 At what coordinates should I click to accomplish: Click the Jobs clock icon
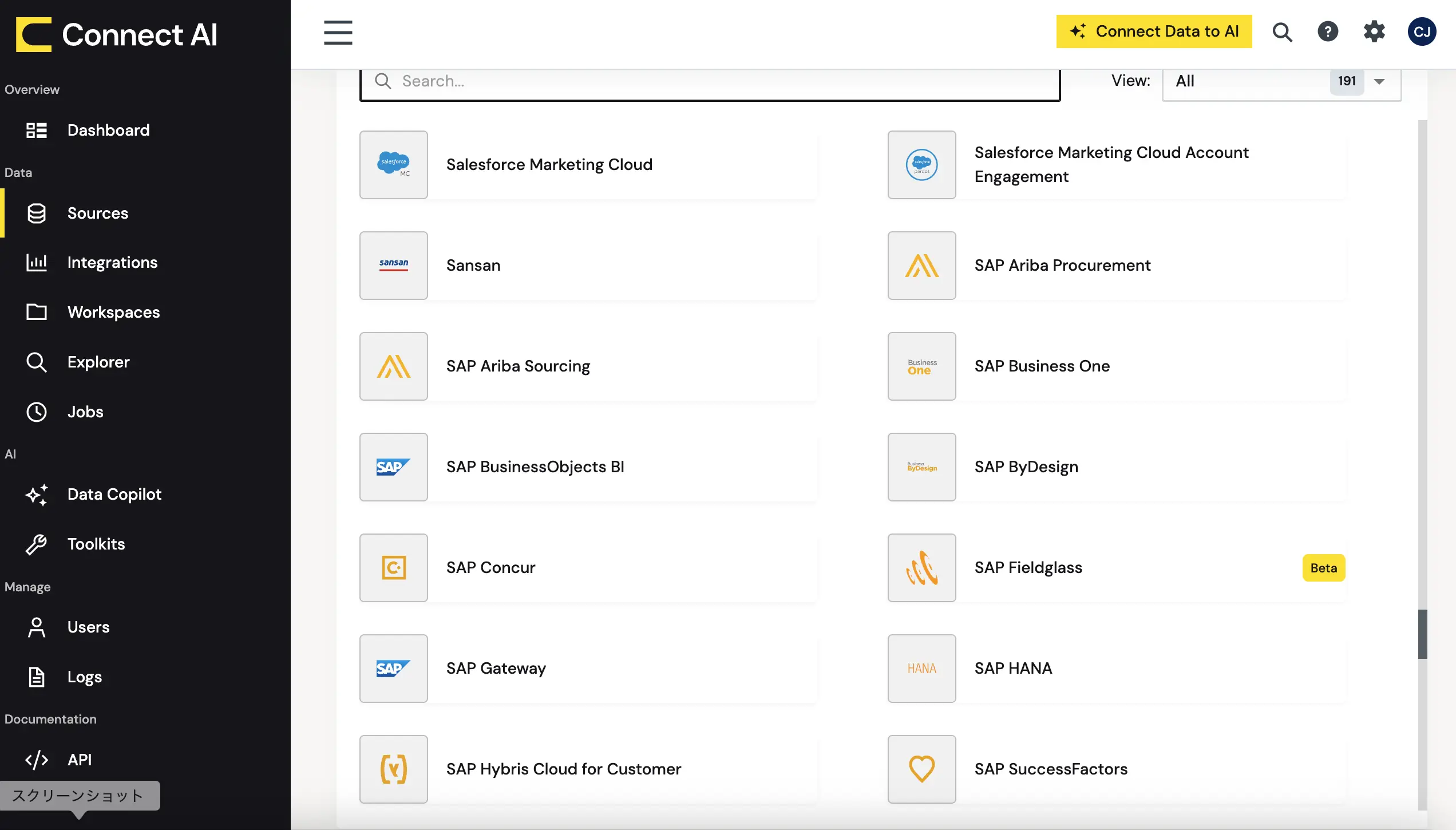[37, 412]
